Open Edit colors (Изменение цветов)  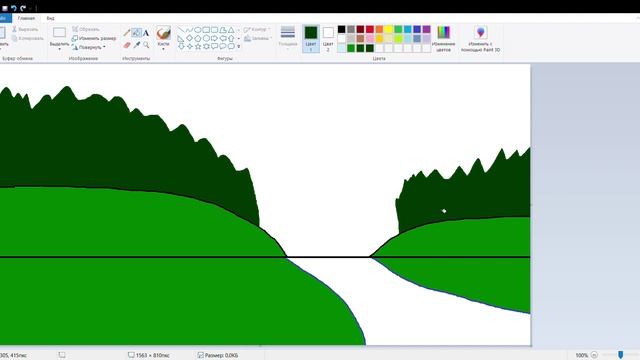tap(443, 39)
